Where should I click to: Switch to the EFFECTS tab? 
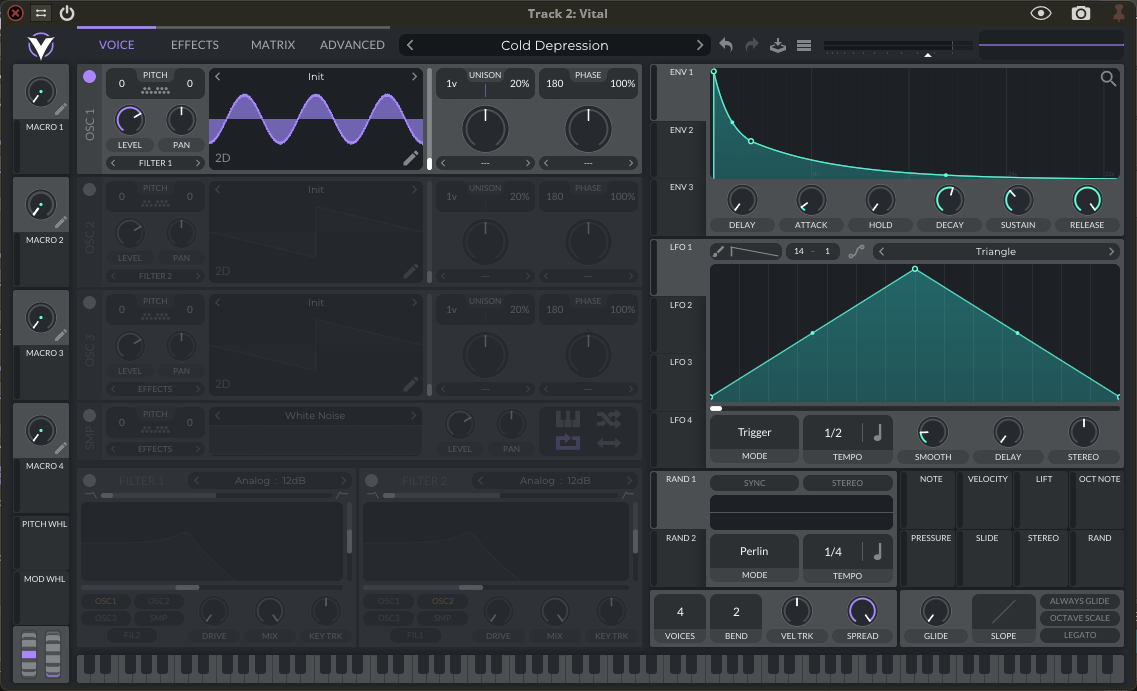(x=194, y=45)
